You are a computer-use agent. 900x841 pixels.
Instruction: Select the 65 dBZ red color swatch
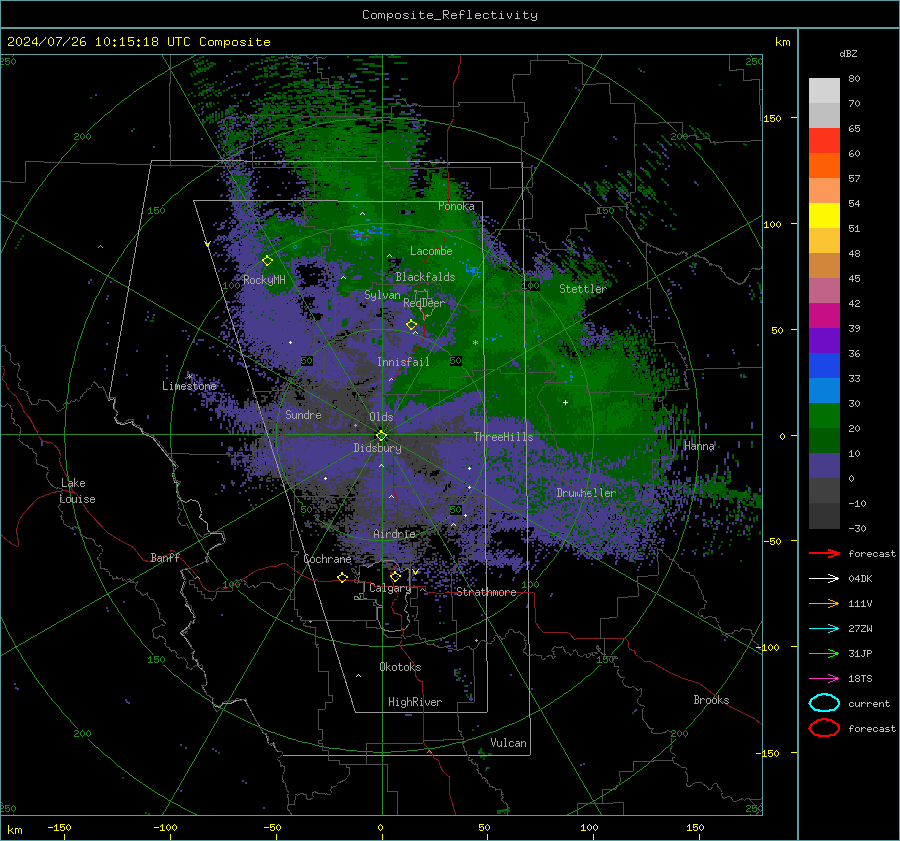tap(824, 140)
